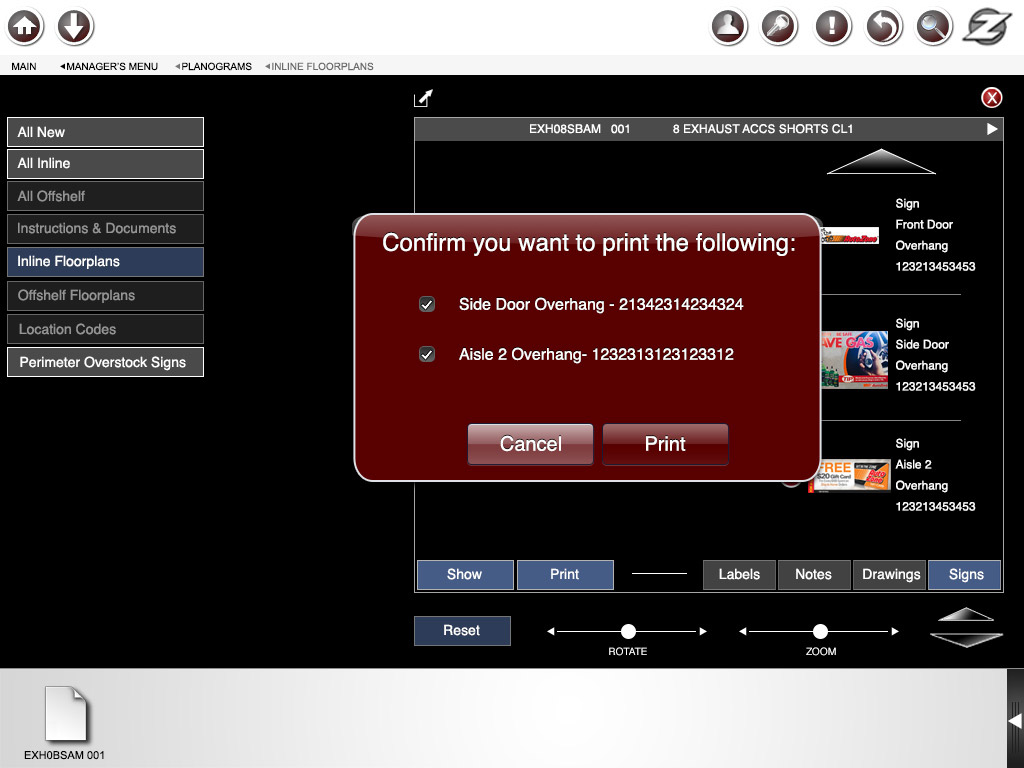
Task: Uncheck Aisle 2 Overhang checkbox
Action: (427, 354)
